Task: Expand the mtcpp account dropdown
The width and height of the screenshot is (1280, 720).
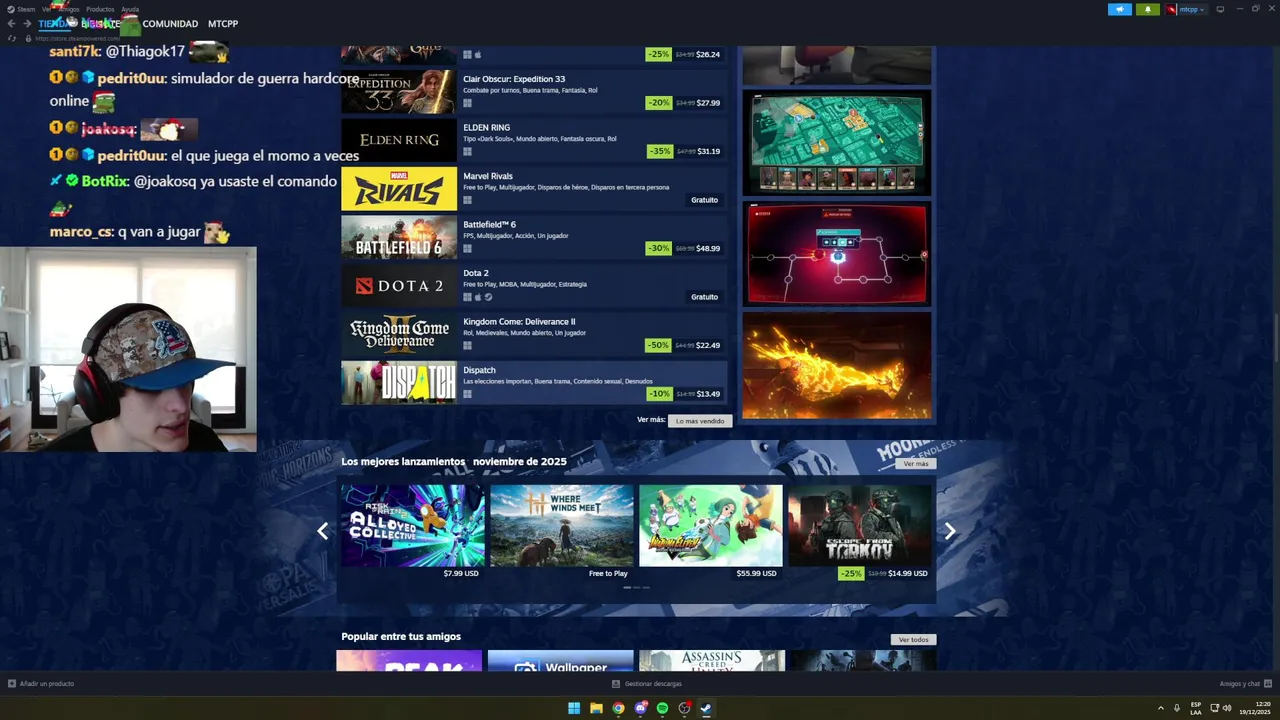Action: coord(1202,10)
